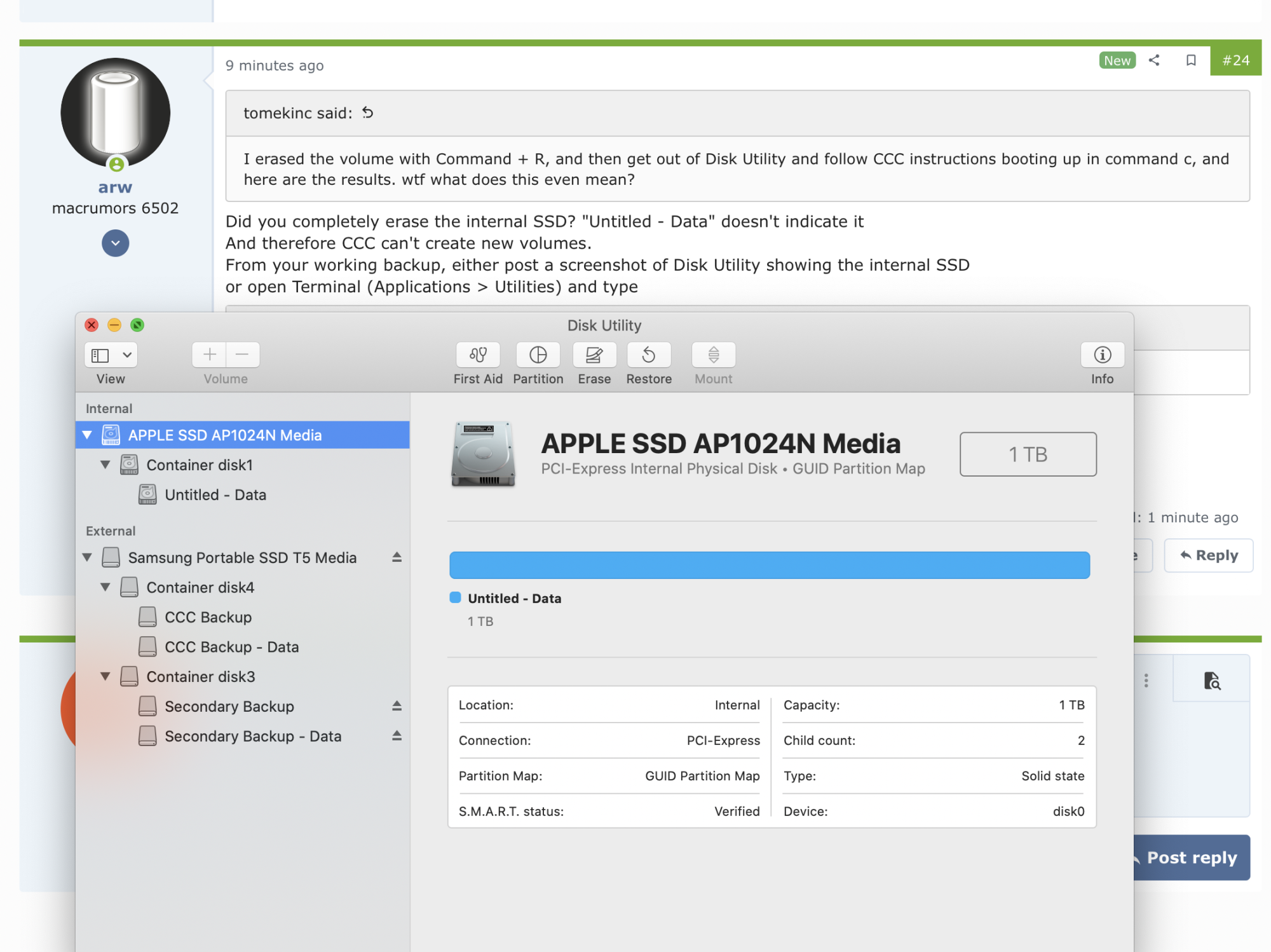Open the Info panel icon
The height and width of the screenshot is (952, 1271).
(x=1102, y=355)
